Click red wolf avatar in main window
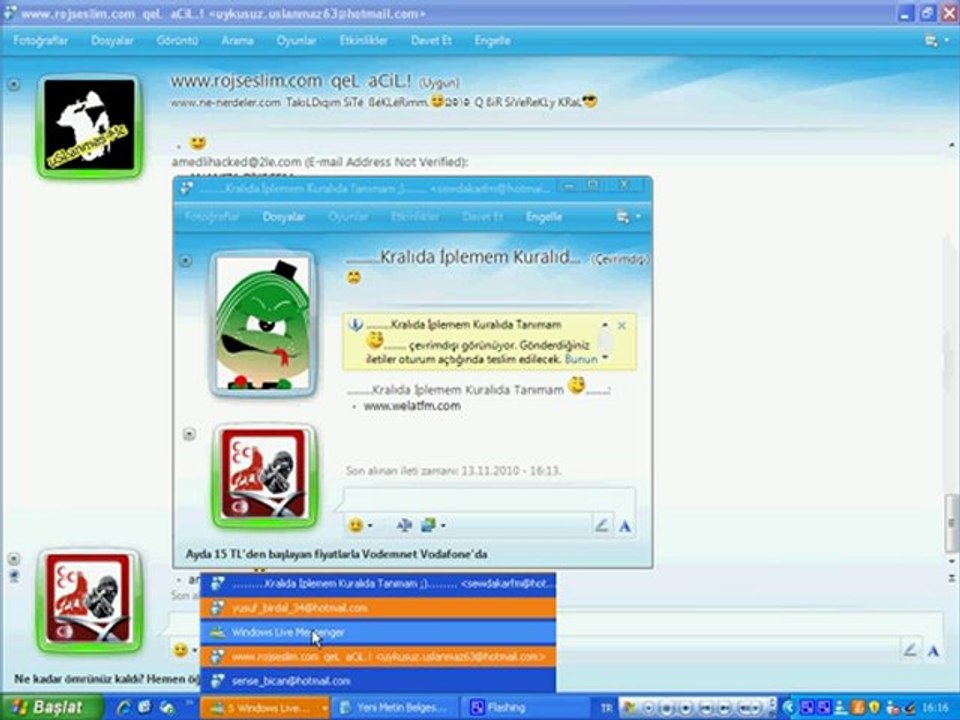 pyautogui.click(x=89, y=600)
